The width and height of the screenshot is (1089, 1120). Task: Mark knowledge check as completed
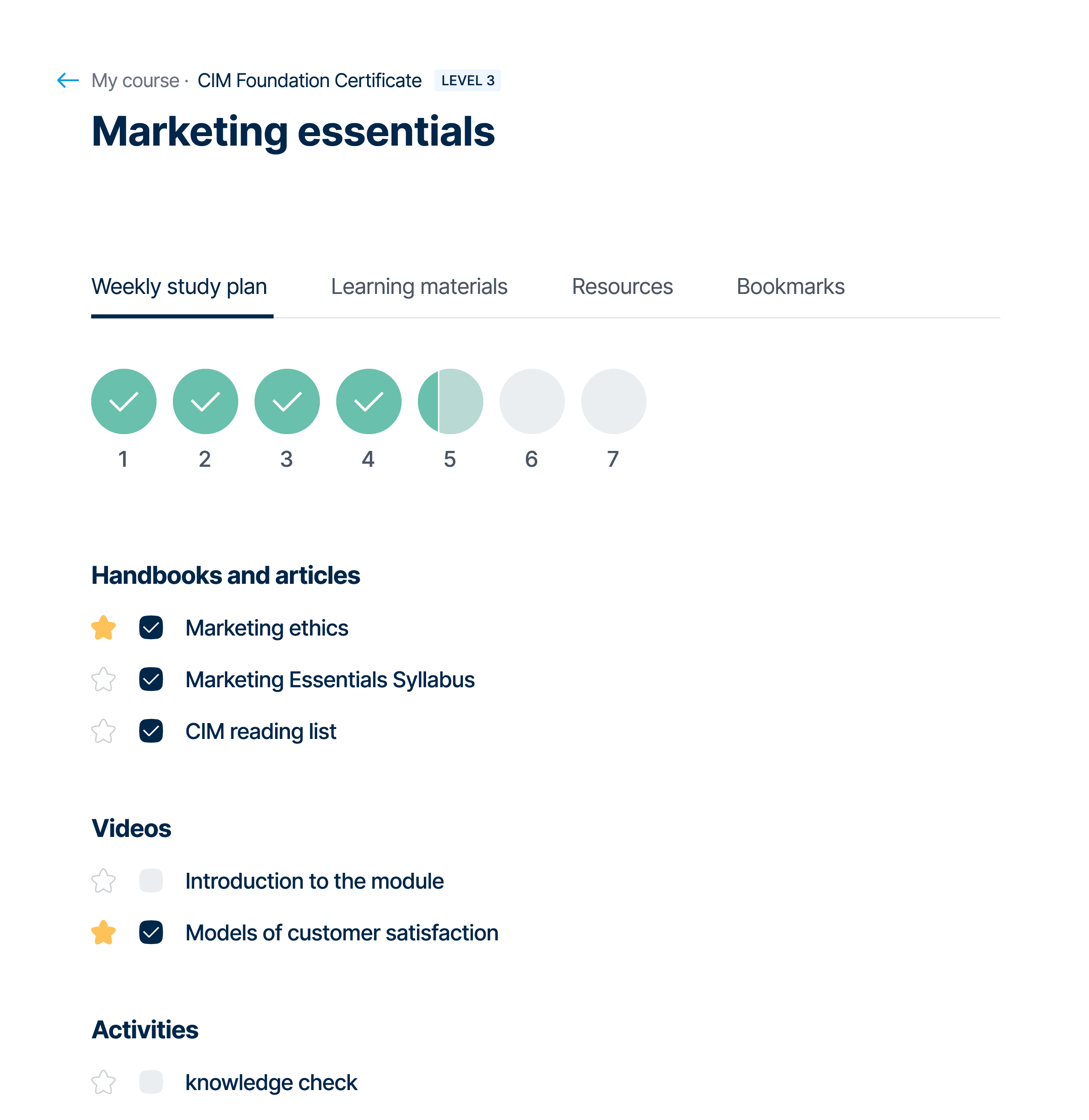coord(151,1082)
